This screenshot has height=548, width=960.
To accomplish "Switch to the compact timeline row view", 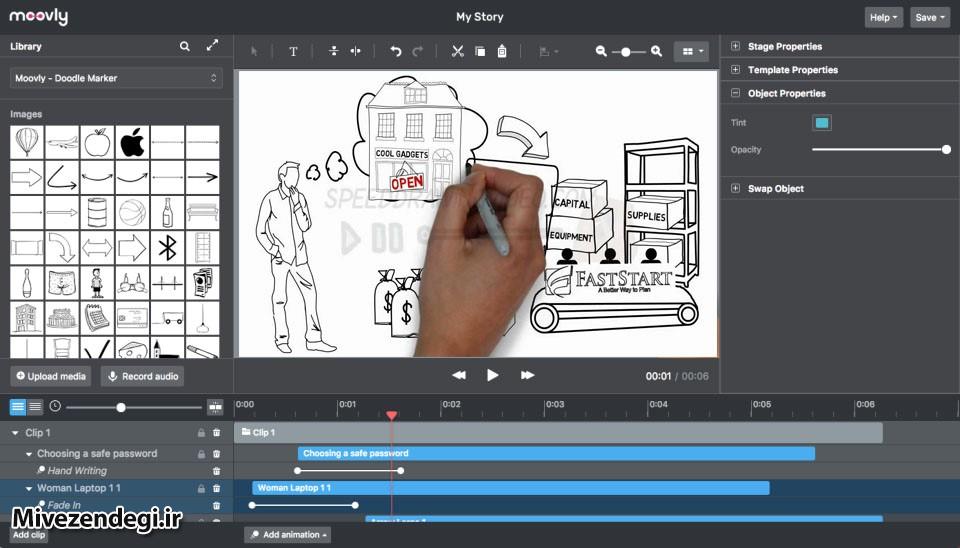I will [x=35, y=407].
